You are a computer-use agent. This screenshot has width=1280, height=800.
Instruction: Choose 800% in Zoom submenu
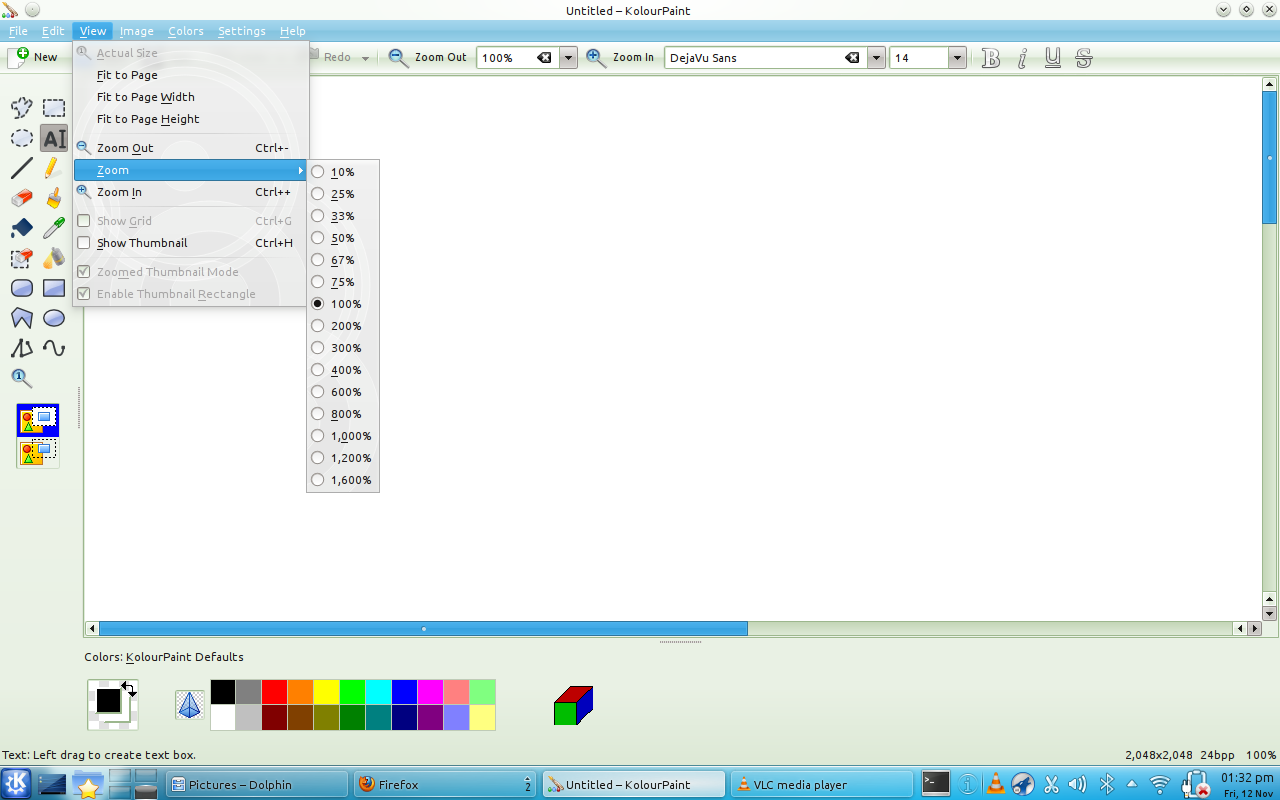(343, 414)
